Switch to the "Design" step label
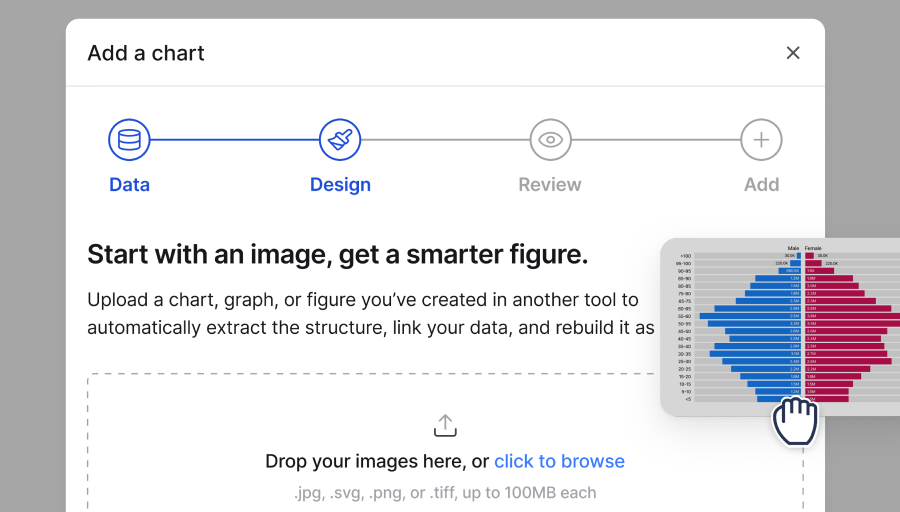This screenshot has height=512, width=900. click(x=340, y=185)
